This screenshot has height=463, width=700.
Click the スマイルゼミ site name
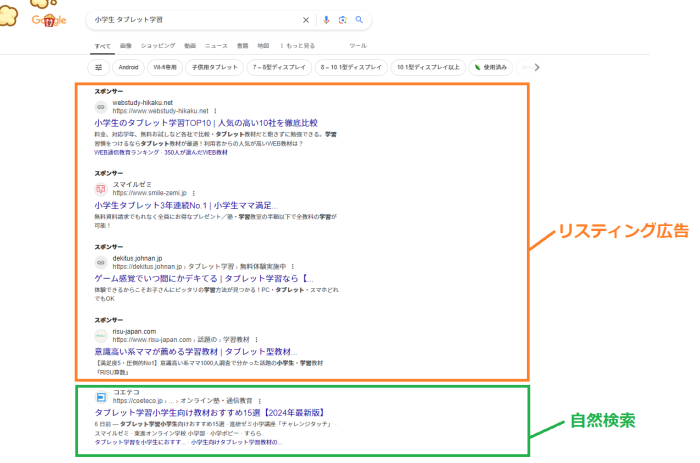coord(132,185)
